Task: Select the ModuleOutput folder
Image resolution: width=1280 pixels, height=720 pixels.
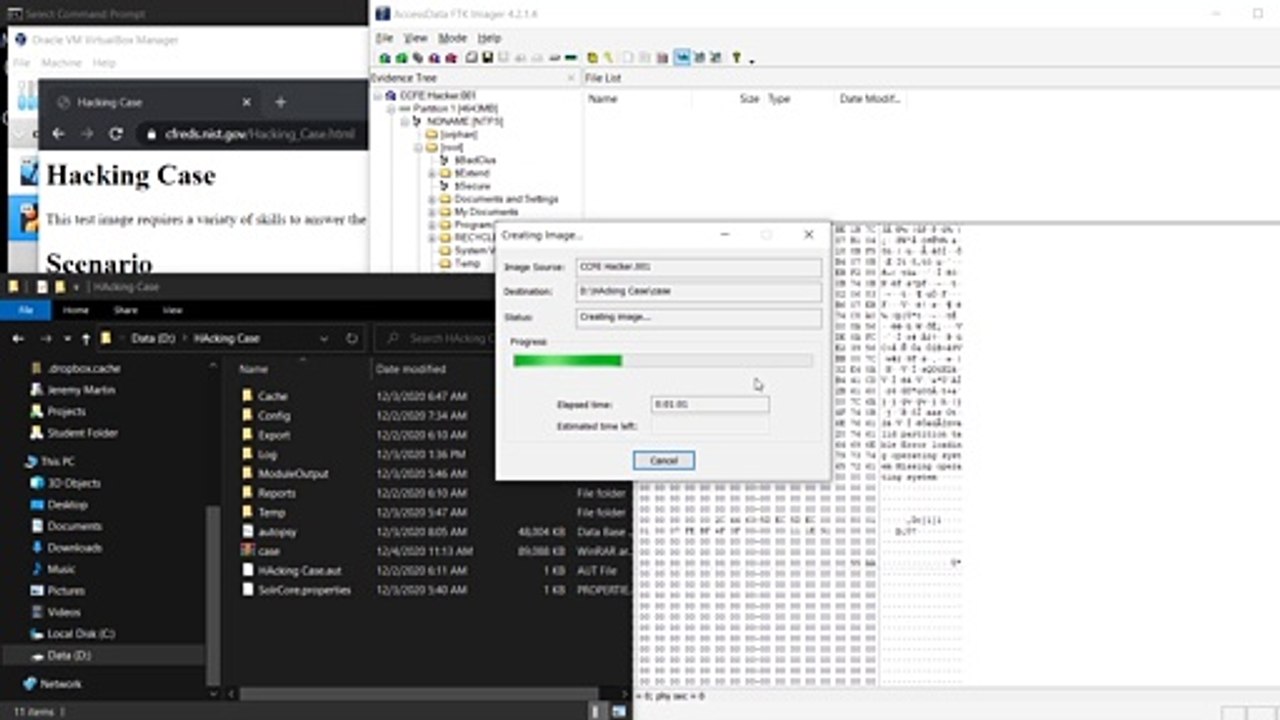Action: click(292, 474)
